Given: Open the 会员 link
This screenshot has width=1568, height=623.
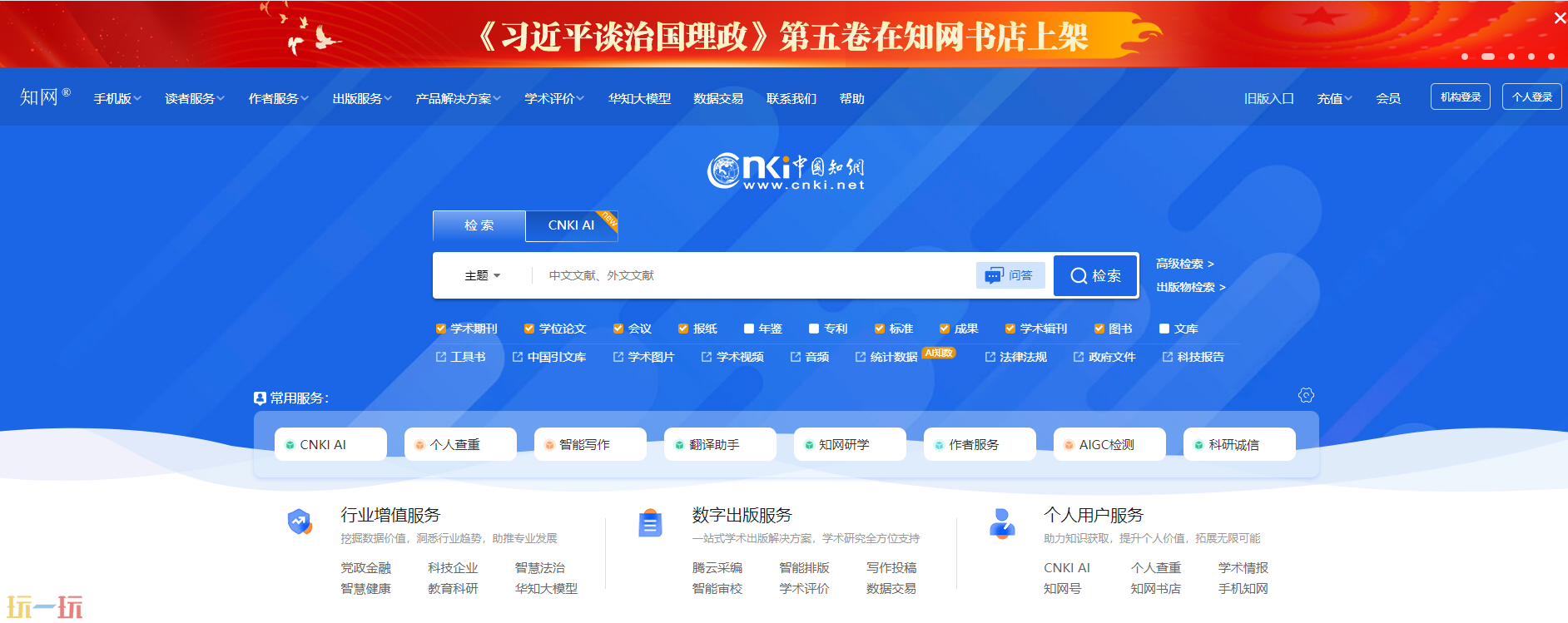Looking at the screenshot, I should (1388, 98).
